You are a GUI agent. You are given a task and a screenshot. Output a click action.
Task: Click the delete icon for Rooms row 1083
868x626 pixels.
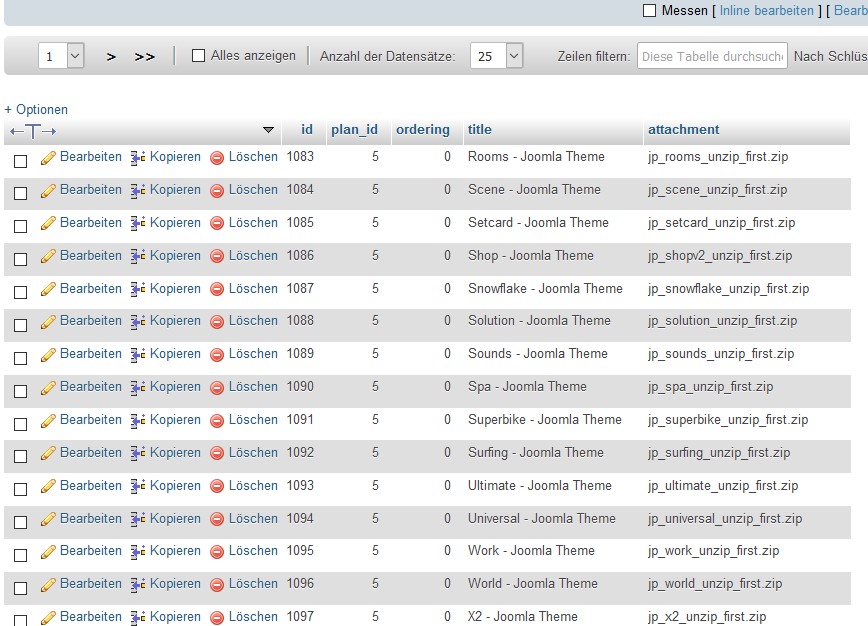(217, 158)
